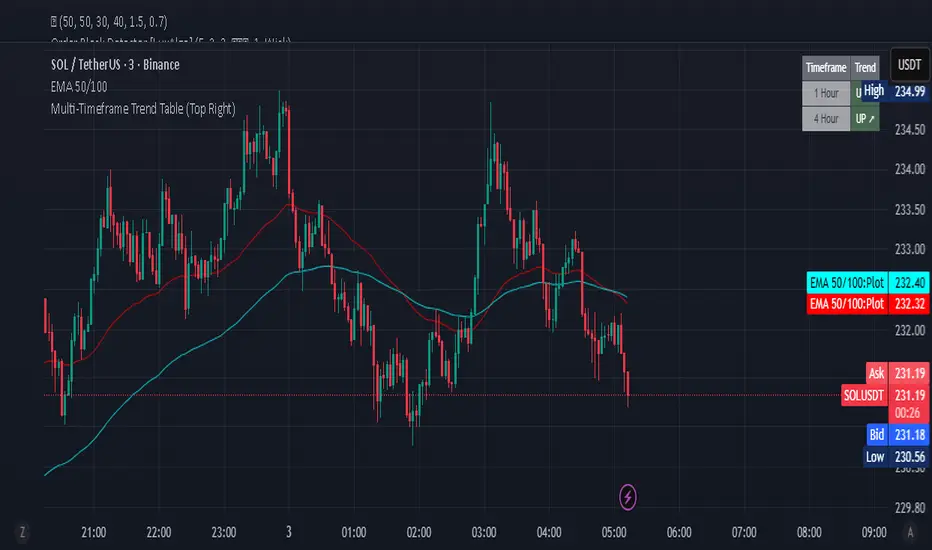The height and width of the screenshot is (550, 932).
Task: Click the purple lightning bolt event icon
Action: click(628, 494)
